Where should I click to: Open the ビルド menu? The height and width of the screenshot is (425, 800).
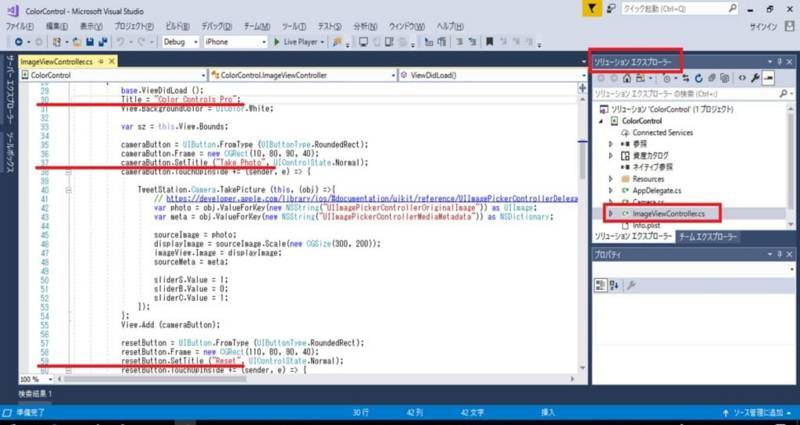pyautogui.click(x=177, y=27)
